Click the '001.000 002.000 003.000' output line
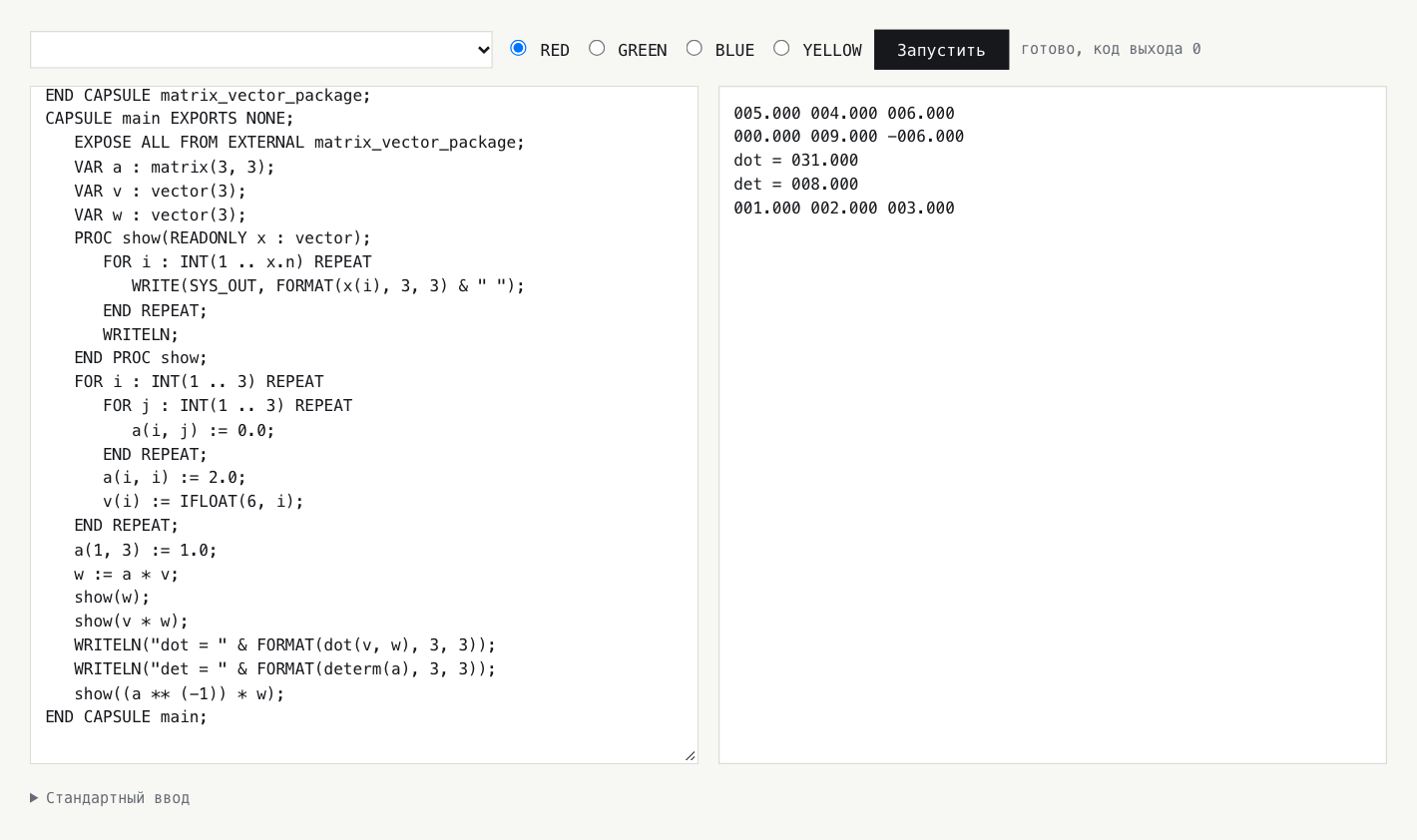Image resolution: width=1417 pixels, height=840 pixels. coord(844,209)
